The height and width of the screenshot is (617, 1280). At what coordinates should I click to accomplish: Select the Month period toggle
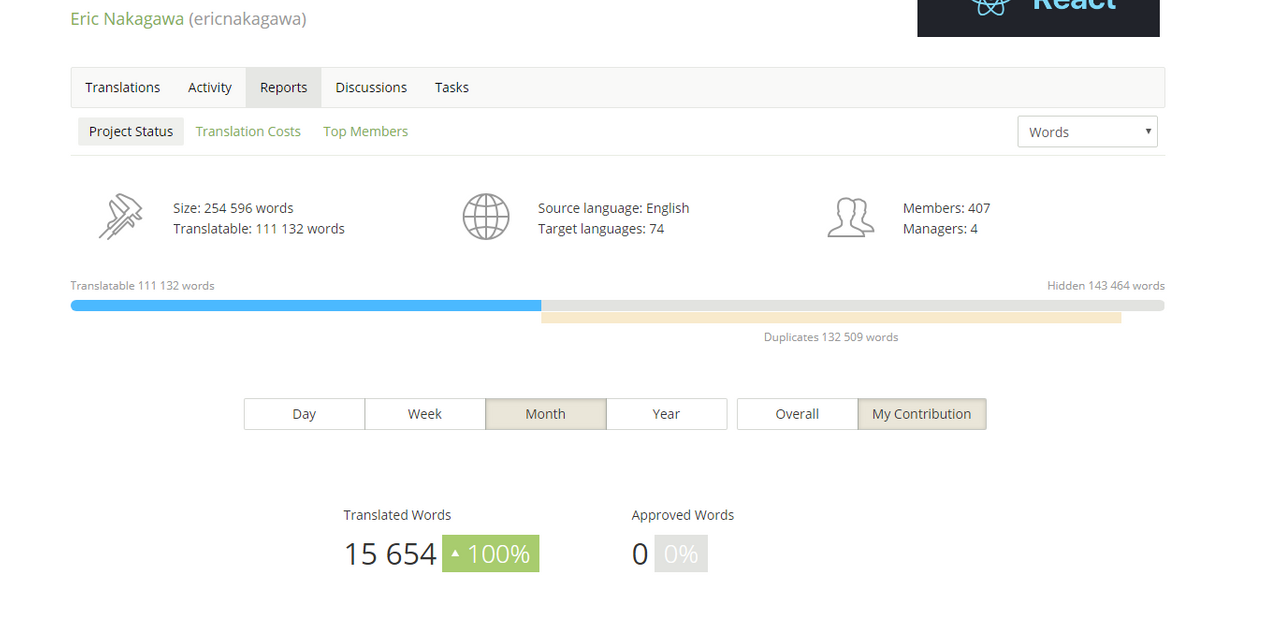[x=546, y=414]
